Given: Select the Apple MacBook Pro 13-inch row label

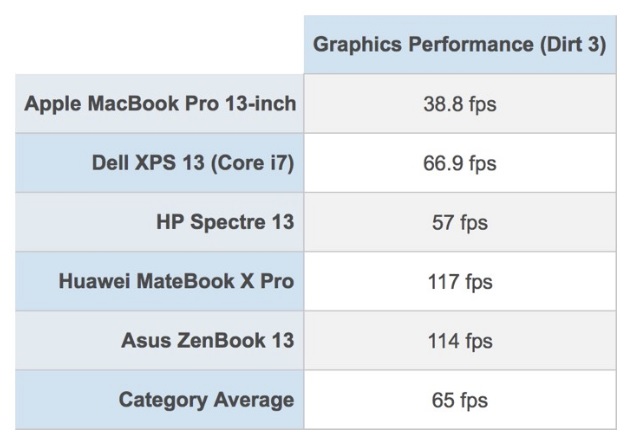Looking at the screenshot, I should [160, 104].
